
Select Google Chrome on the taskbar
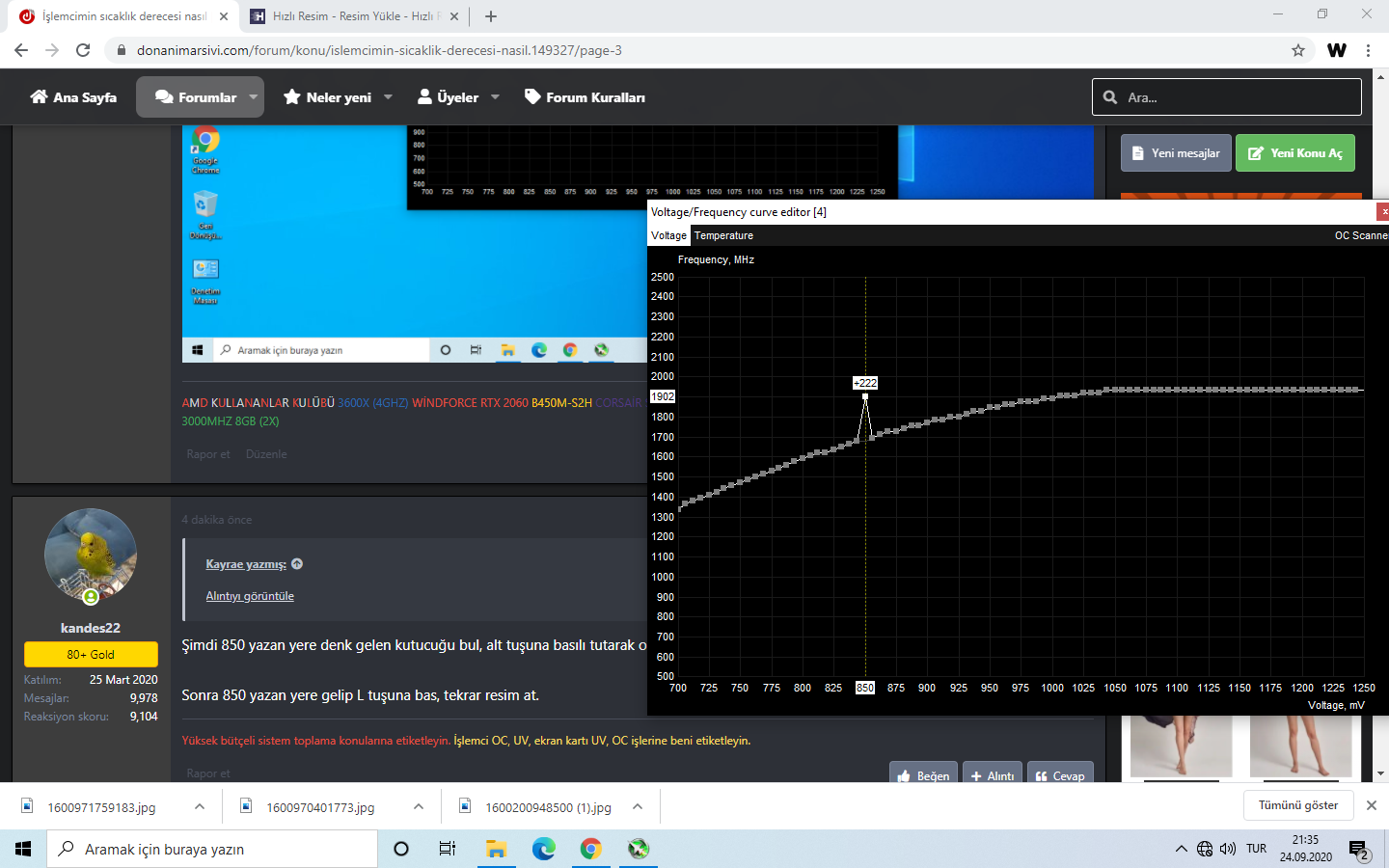591,849
